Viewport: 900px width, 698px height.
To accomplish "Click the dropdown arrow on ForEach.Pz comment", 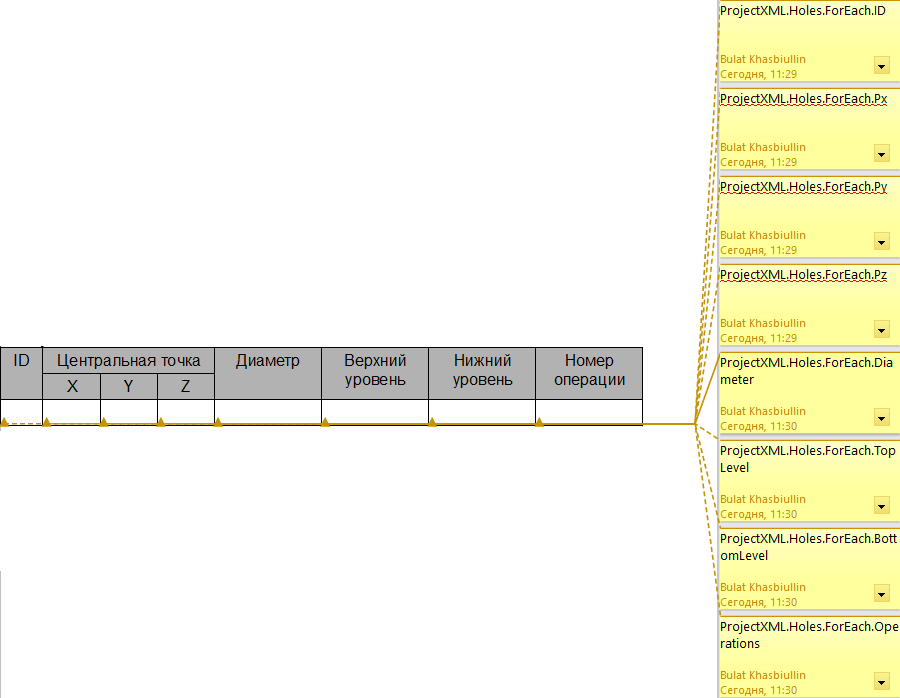I will coord(881,330).
